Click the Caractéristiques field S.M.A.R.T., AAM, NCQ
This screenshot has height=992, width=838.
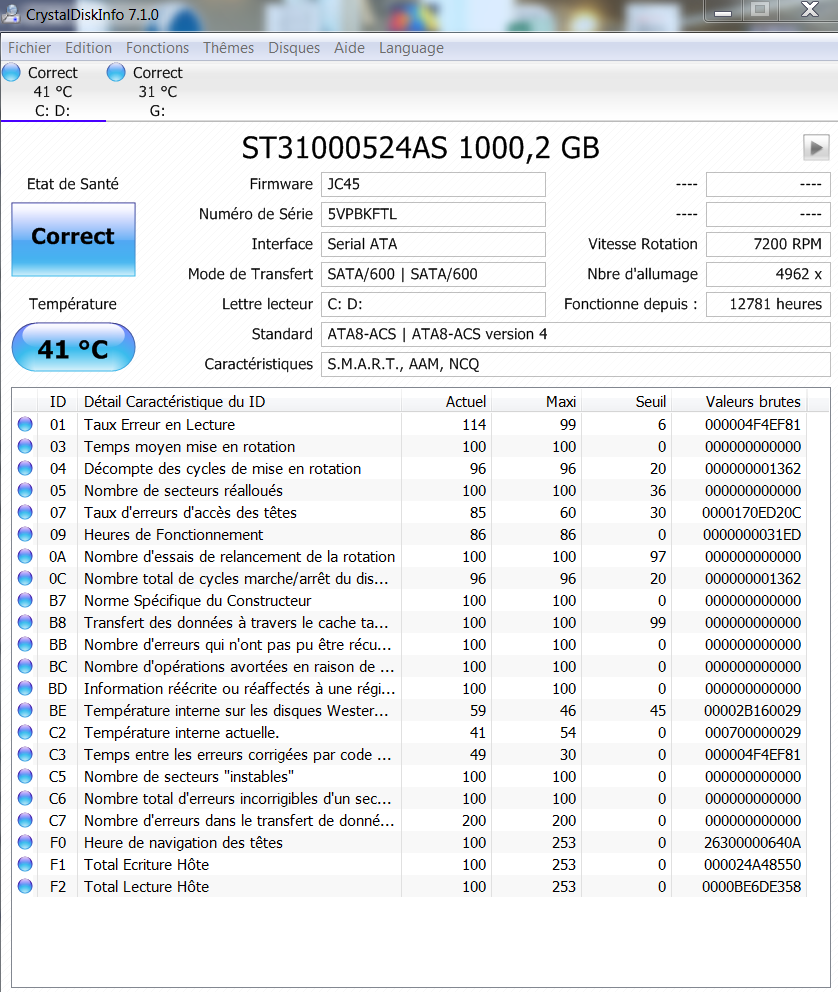[576, 364]
